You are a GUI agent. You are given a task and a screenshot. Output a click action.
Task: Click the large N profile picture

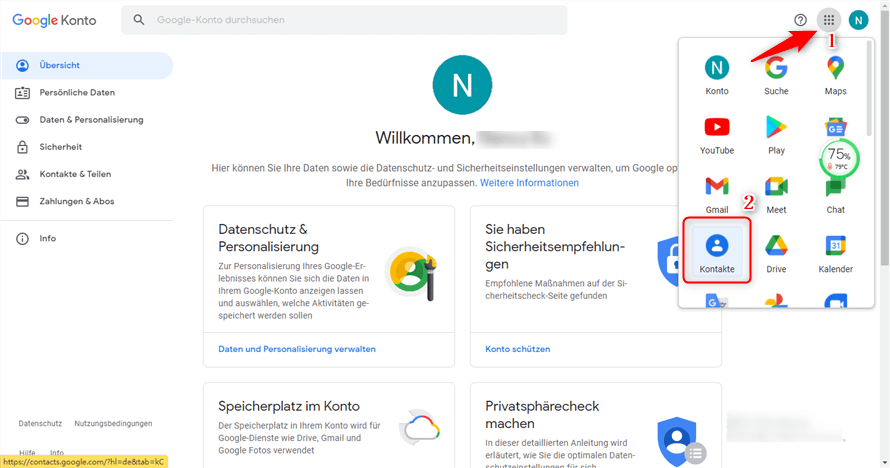click(x=462, y=85)
